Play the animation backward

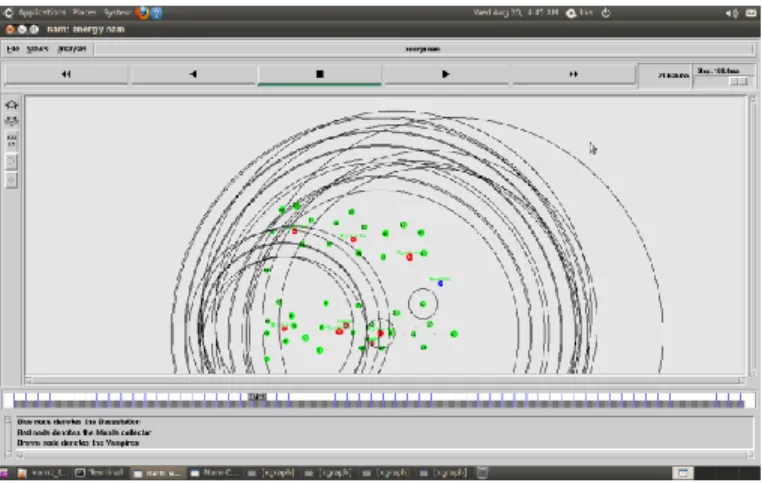(193, 74)
